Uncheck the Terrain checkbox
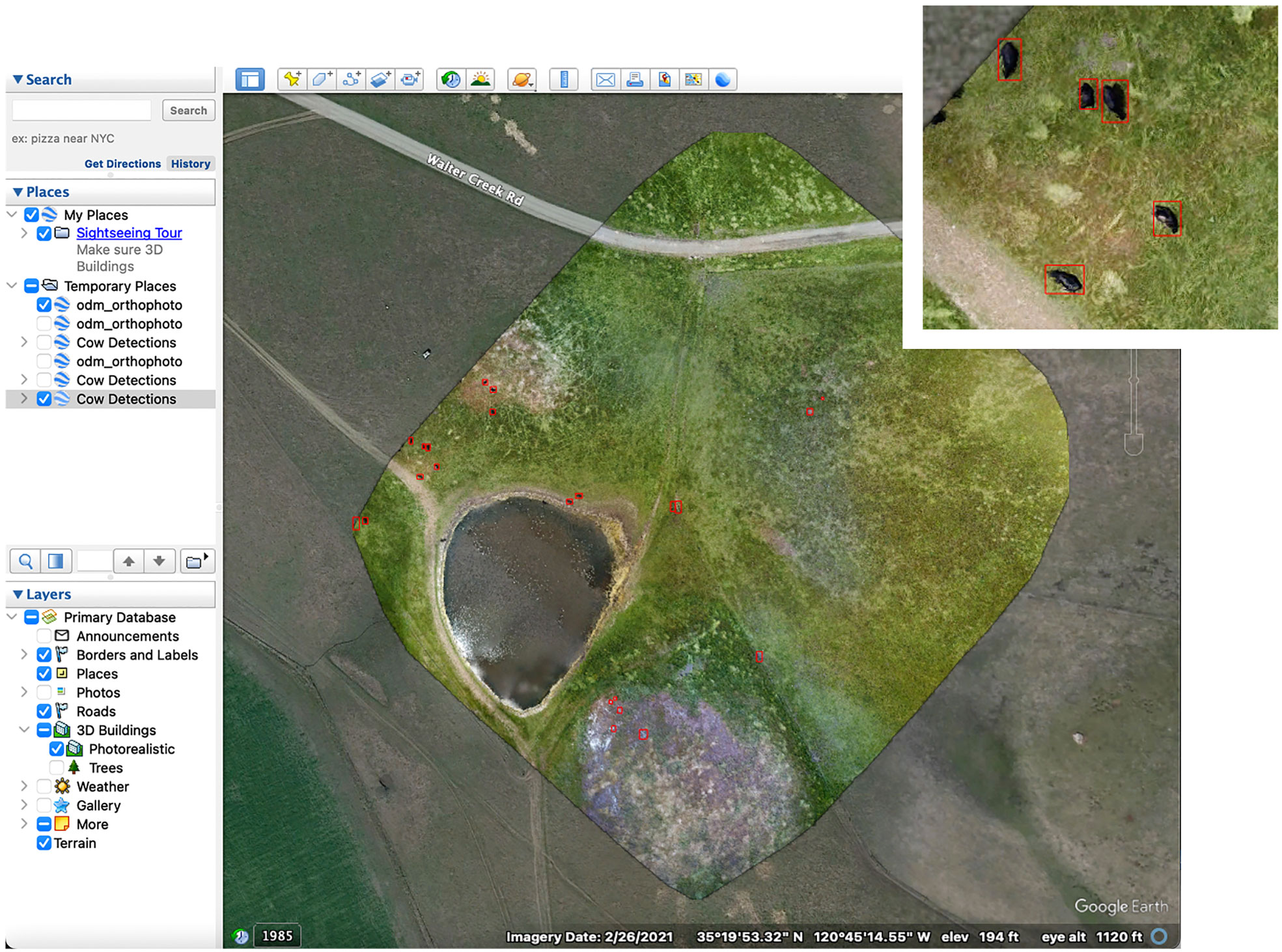Screen dimensions: 1282x952 click(44, 843)
